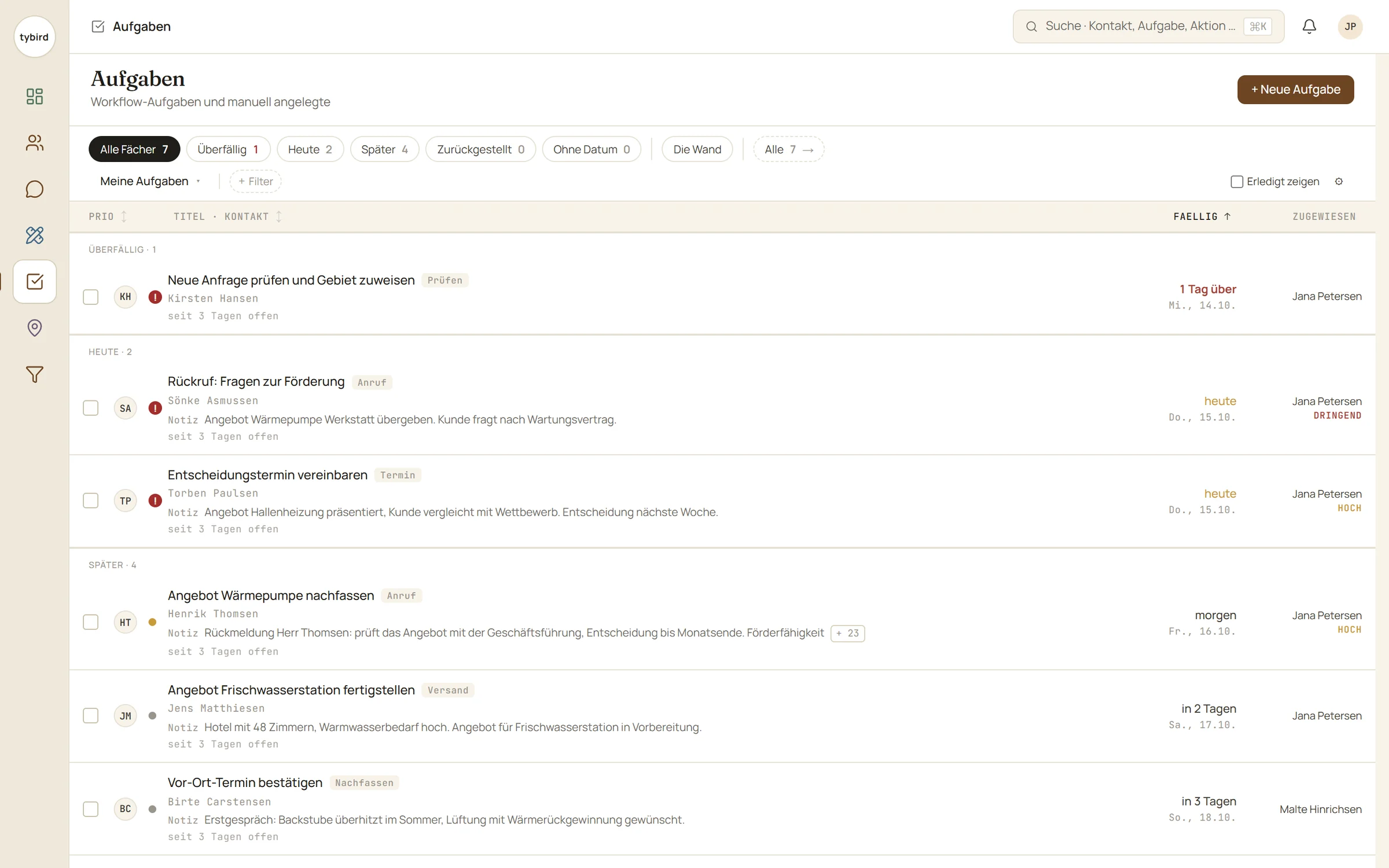The width and height of the screenshot is (1389, 868).
Task: Open table settings gear icon
Action: point(1339,182)
